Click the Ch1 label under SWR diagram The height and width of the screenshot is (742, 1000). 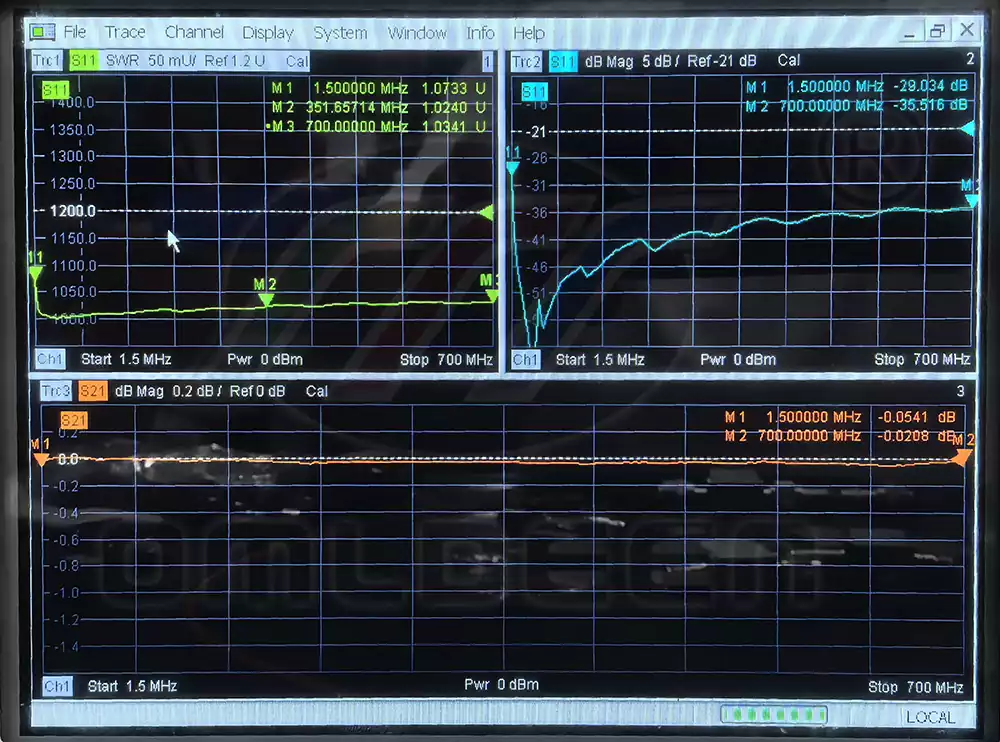(x=50, y=359)
